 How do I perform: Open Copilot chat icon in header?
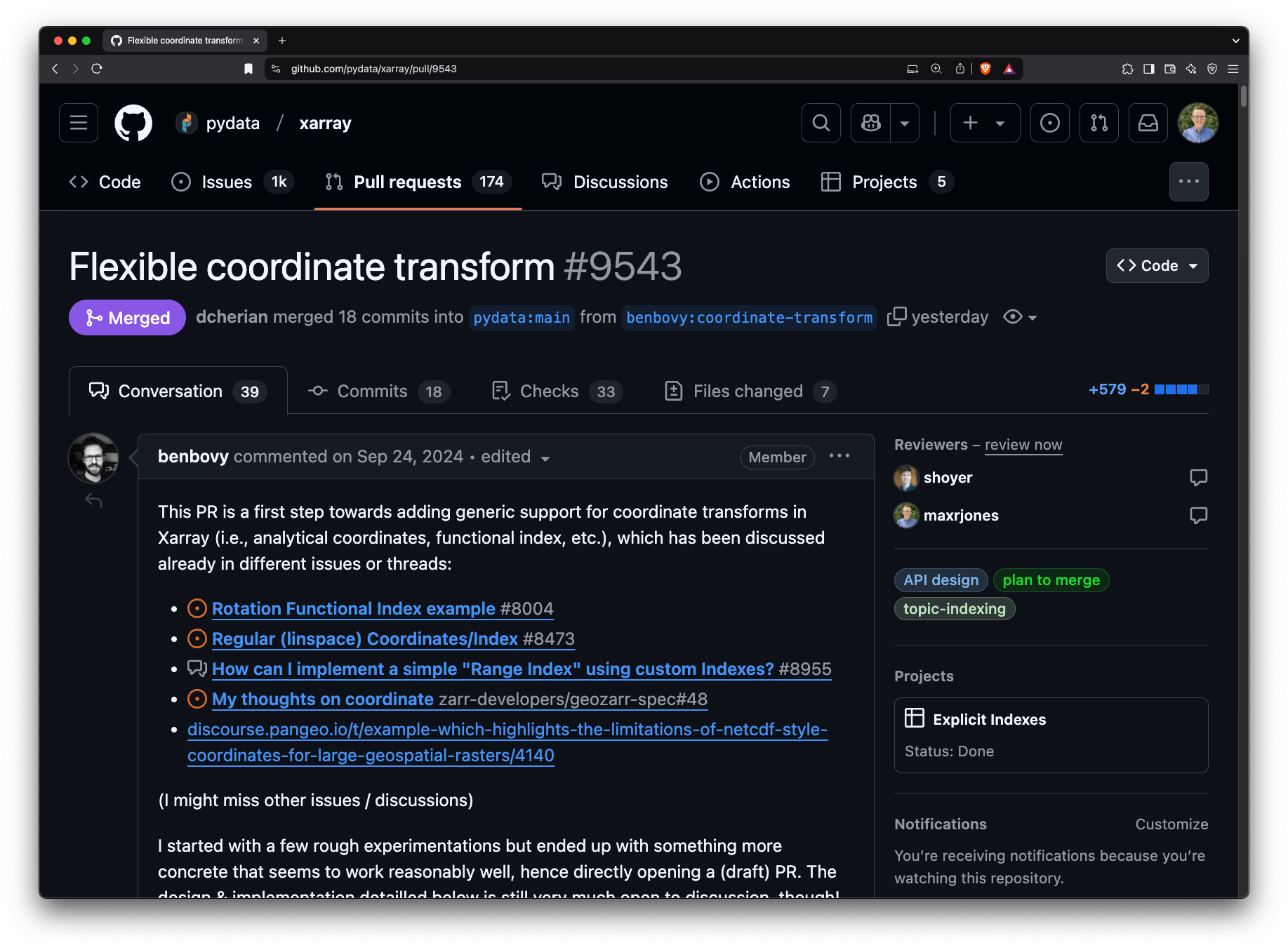click(x=871, y=123)
